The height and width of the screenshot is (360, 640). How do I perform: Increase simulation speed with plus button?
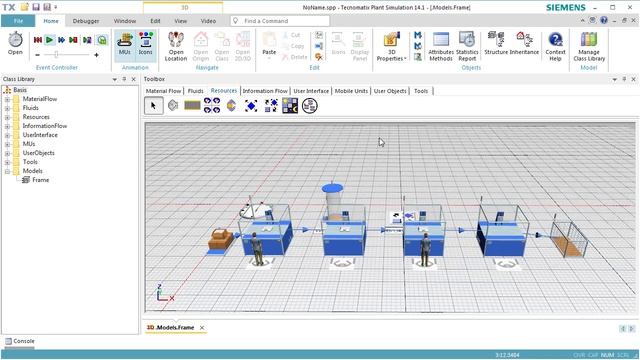(96, 55)
